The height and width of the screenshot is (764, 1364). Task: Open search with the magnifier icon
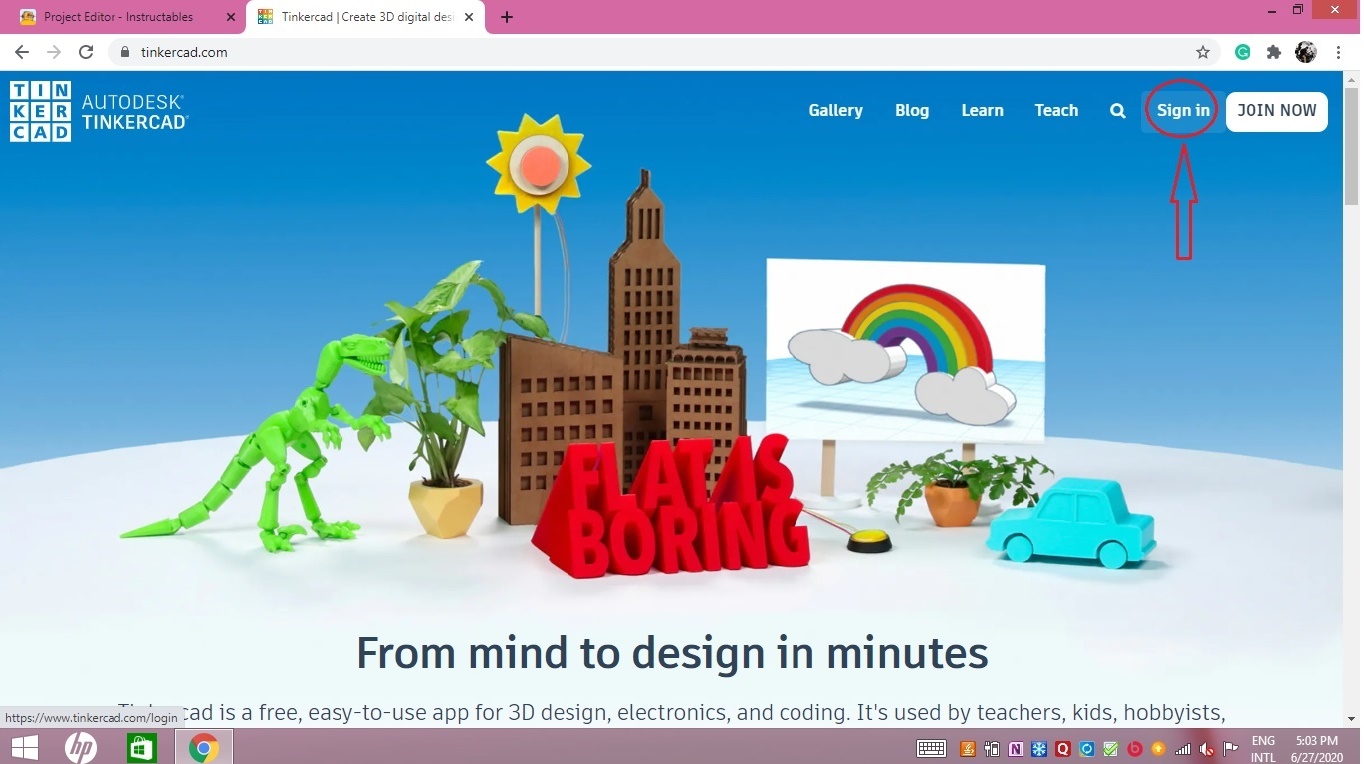coord(1117,110)
